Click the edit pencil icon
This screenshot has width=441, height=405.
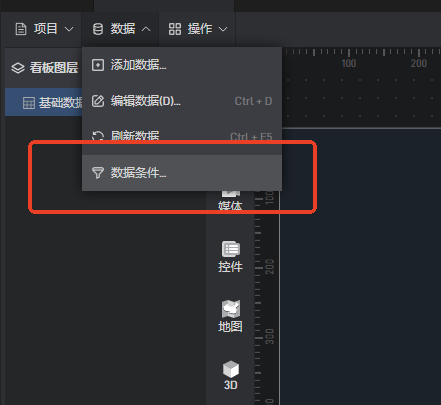pos(98,101)
